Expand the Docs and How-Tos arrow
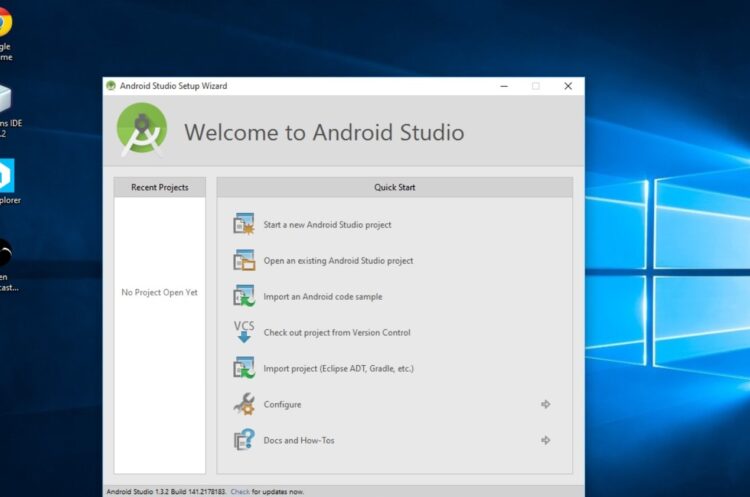750x497 pixels. [545, 440]
